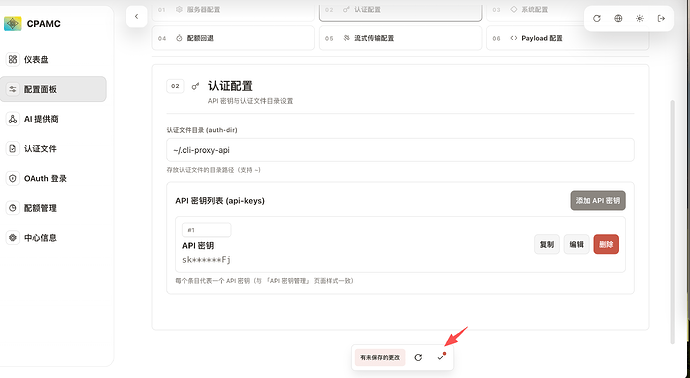Click 添加 API 密钥 button
This screenshot has width=690, height=378.
click(598, 200)
